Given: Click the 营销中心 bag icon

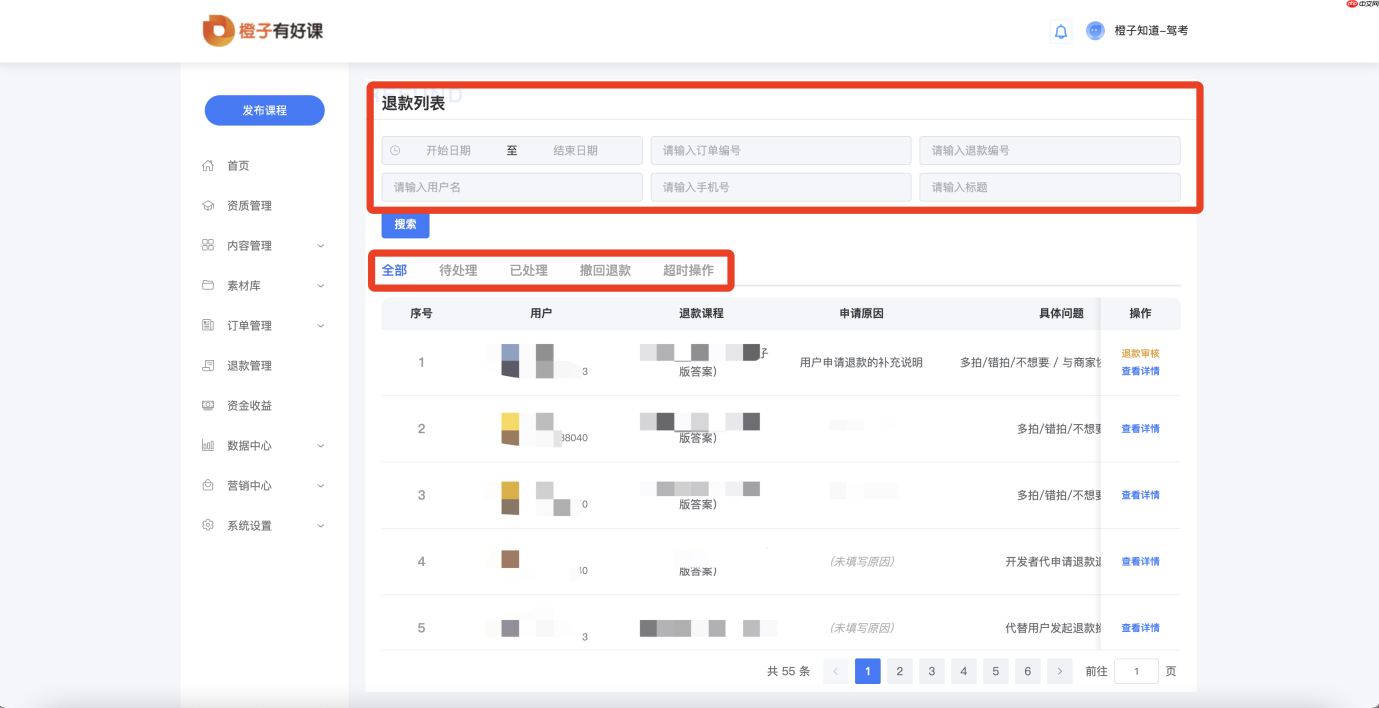Looking at the screenshot, I should click(x=208, y=485).
